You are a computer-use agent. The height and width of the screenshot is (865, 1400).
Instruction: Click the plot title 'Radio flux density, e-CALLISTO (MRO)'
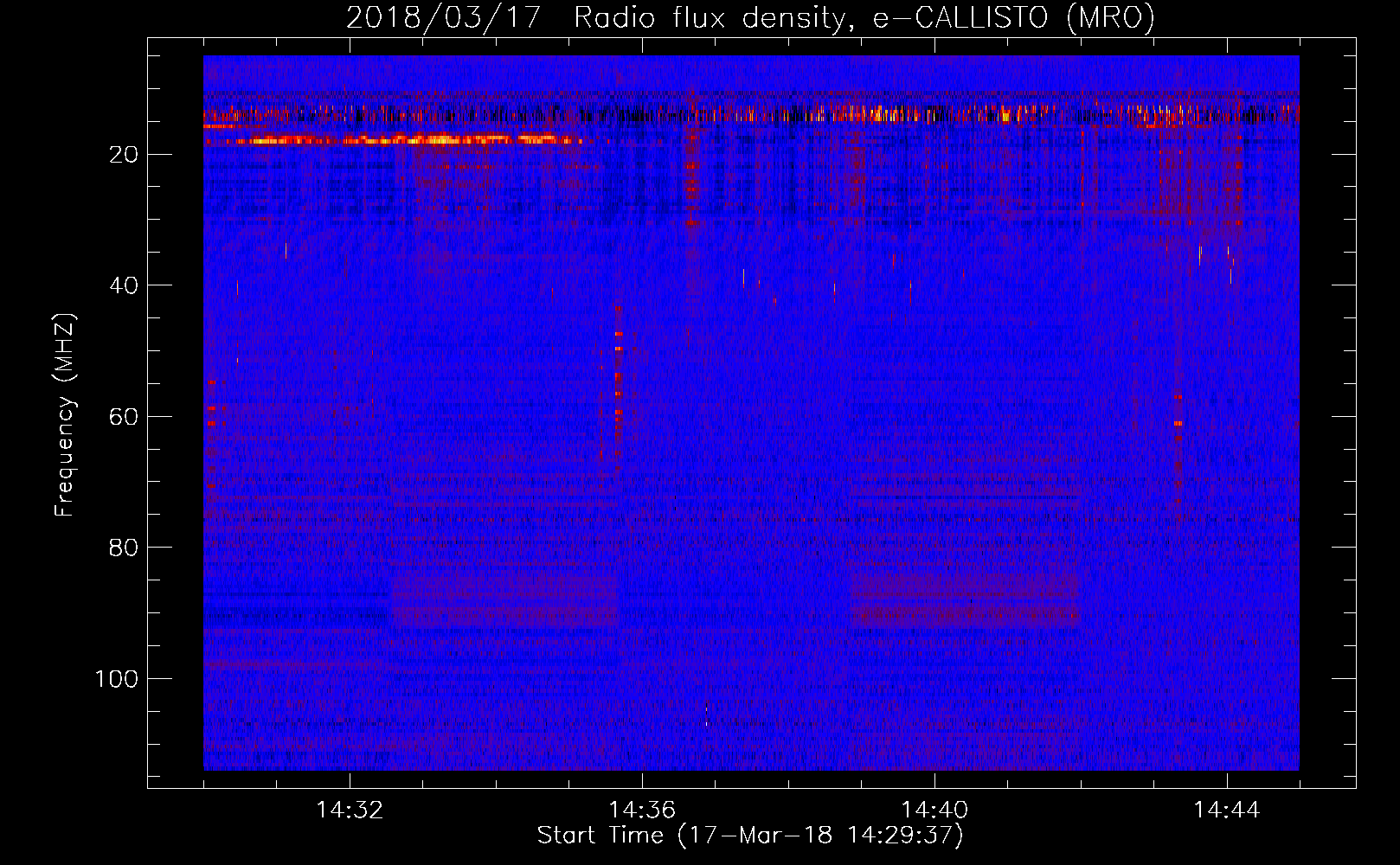864,17
